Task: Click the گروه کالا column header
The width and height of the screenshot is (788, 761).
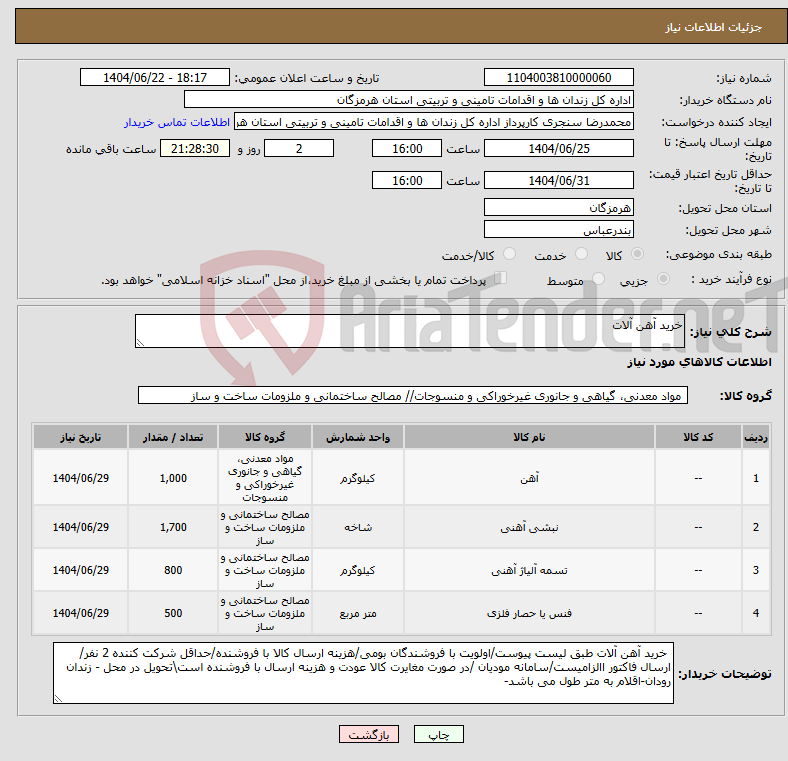Action: click(265, 437)
